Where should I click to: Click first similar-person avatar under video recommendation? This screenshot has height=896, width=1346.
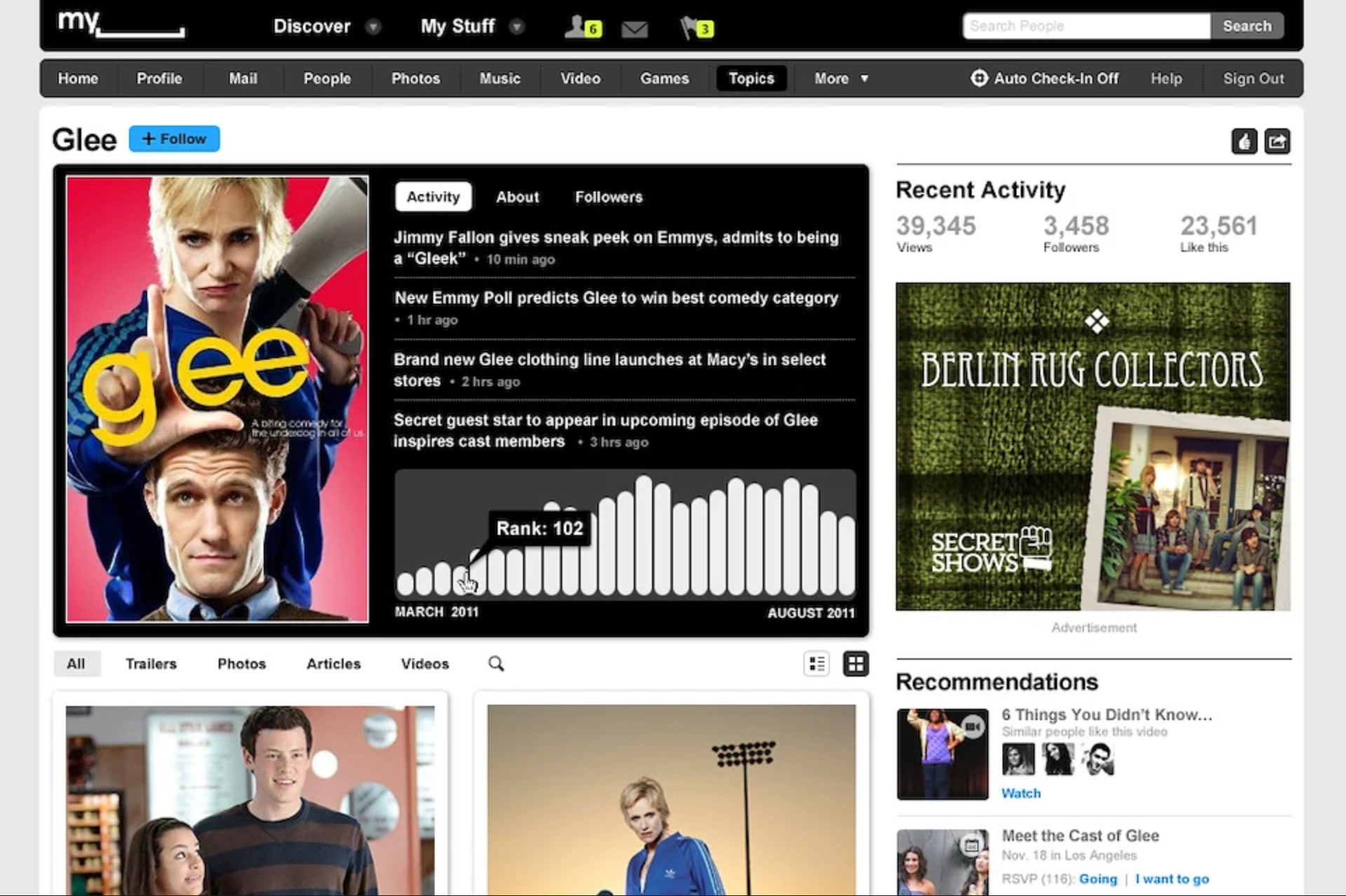[1018, 759]
